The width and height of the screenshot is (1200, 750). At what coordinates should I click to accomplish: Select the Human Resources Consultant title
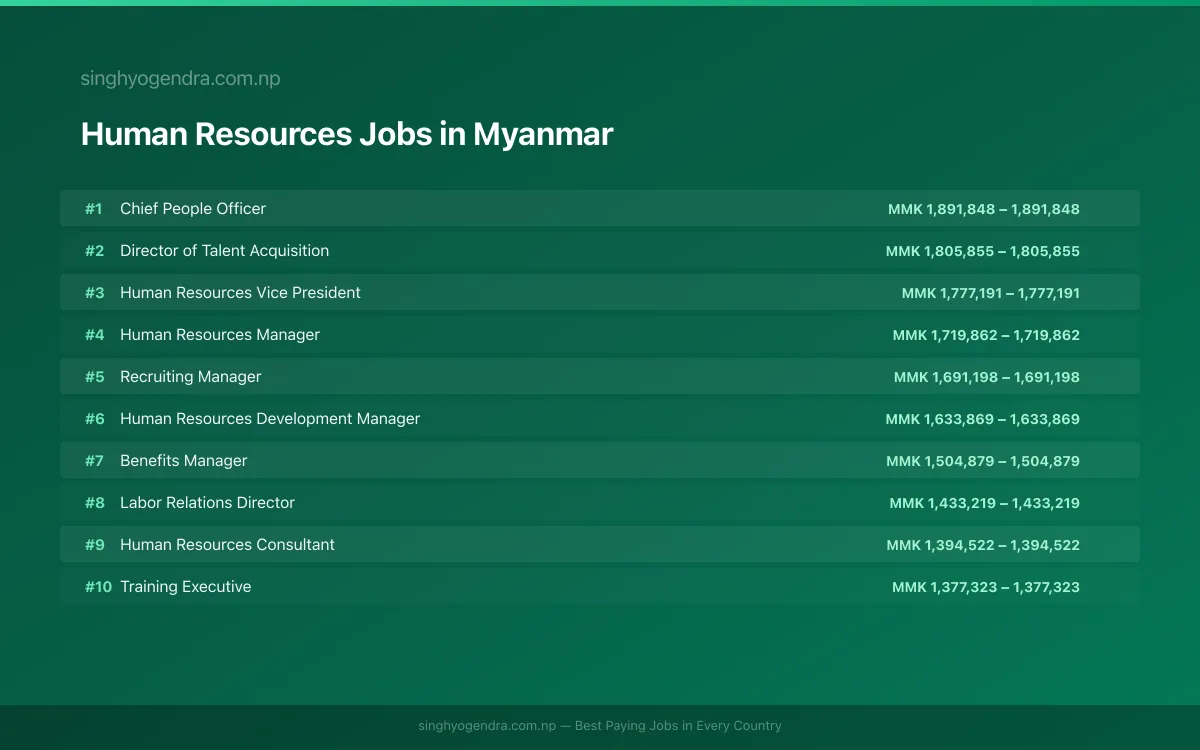pyautogui.click(x=227, y=545)
